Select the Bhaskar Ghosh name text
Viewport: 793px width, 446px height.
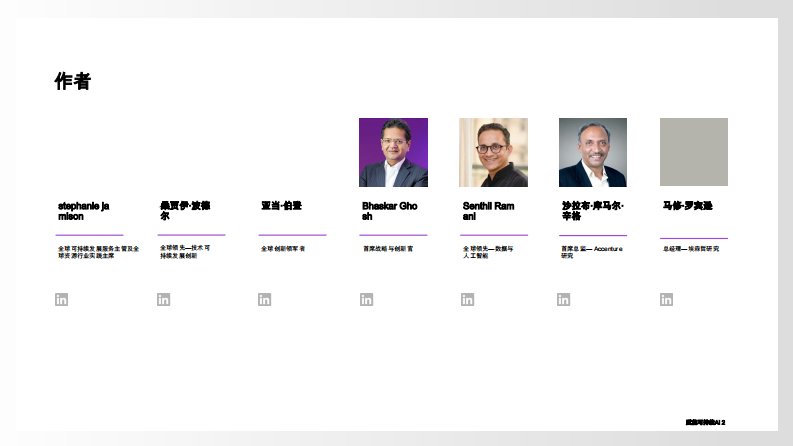tap(390, 210)
